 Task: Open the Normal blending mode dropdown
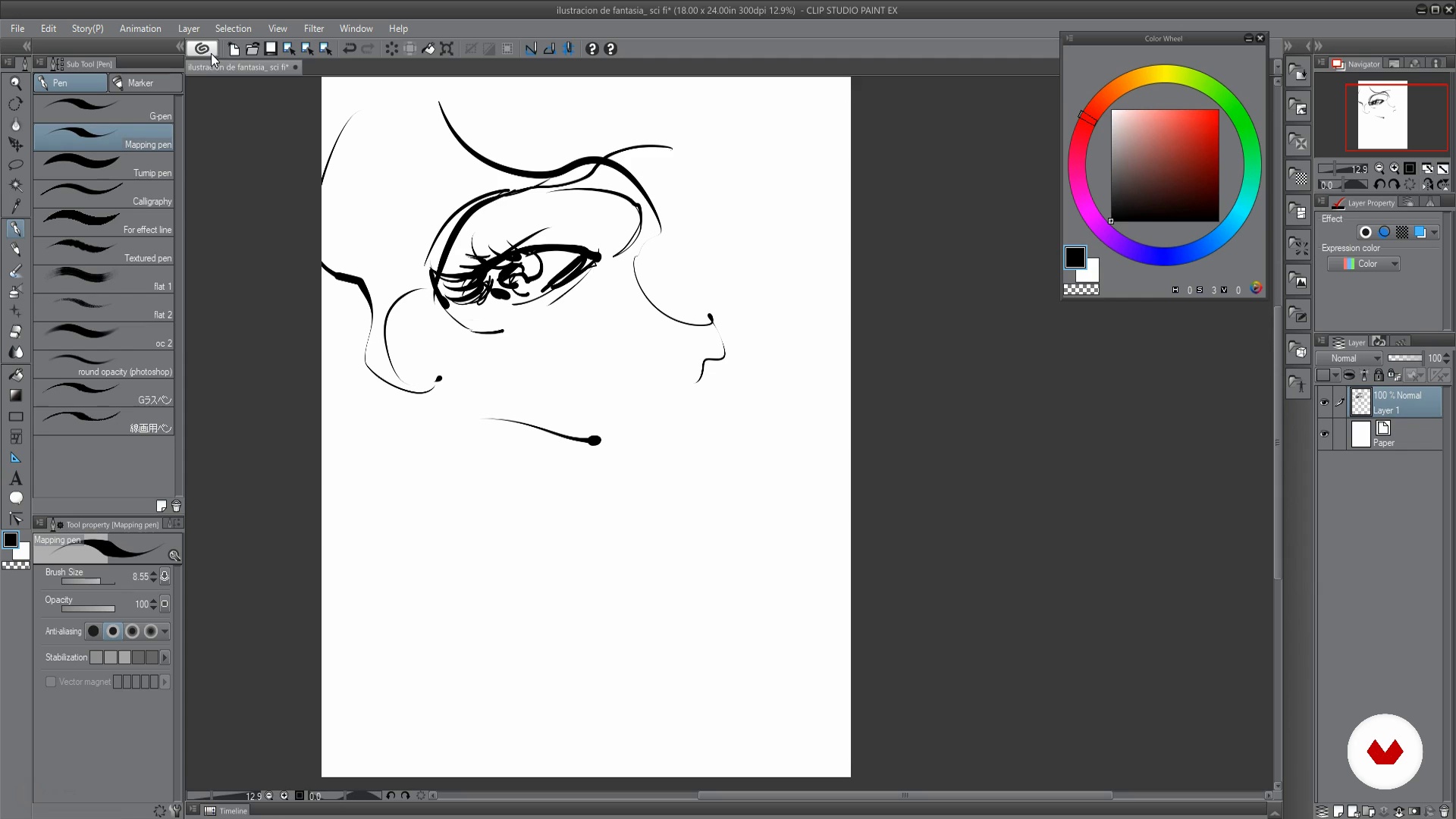(x=1356, y=359)
